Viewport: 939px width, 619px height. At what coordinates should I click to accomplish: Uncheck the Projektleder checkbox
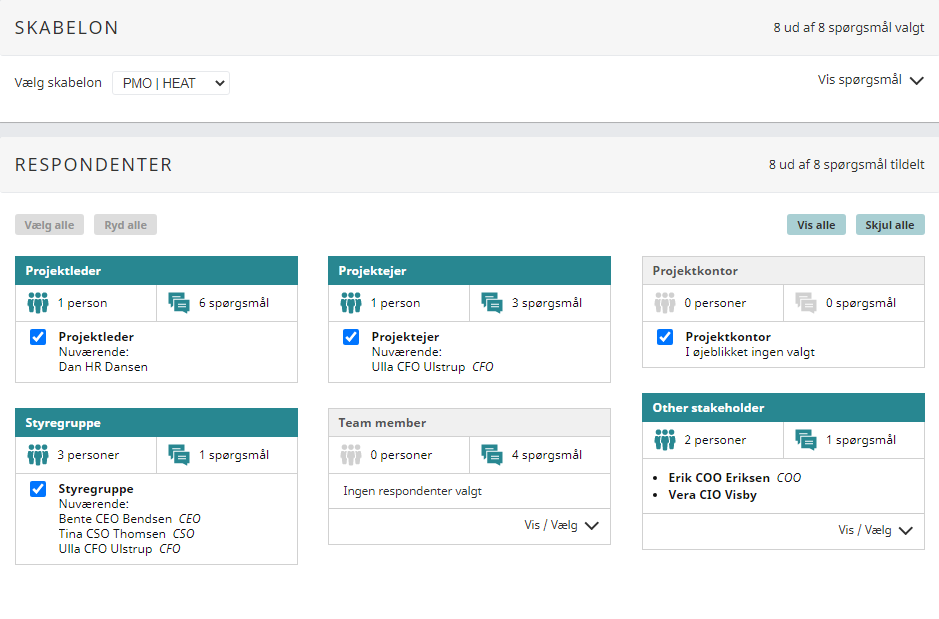point(38,338)
